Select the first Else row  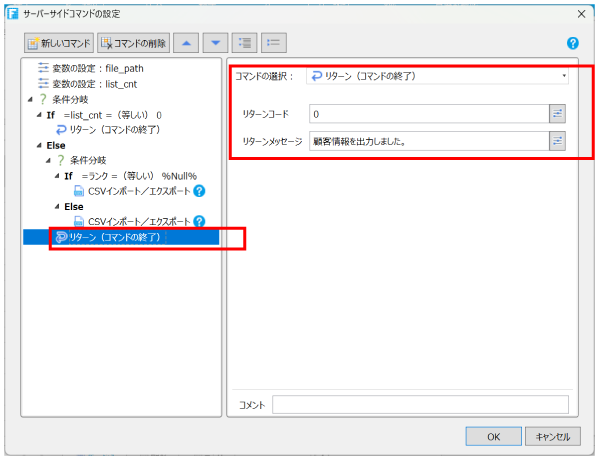(56, 145)
